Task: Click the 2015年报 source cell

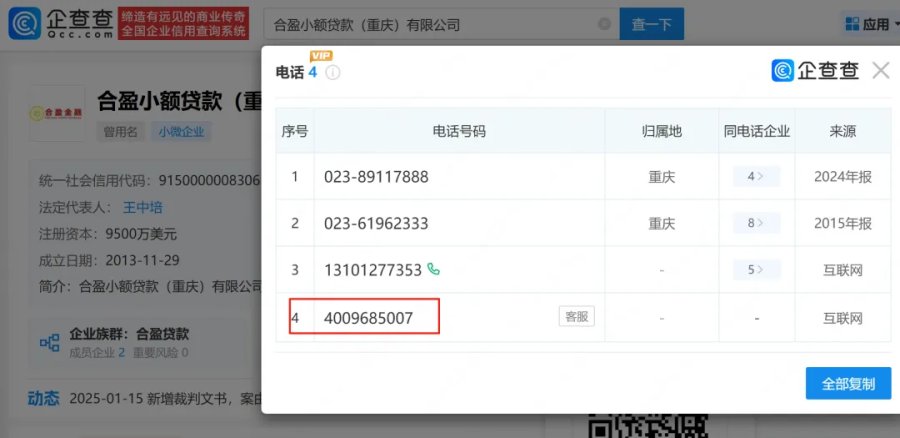Action: 843,223
